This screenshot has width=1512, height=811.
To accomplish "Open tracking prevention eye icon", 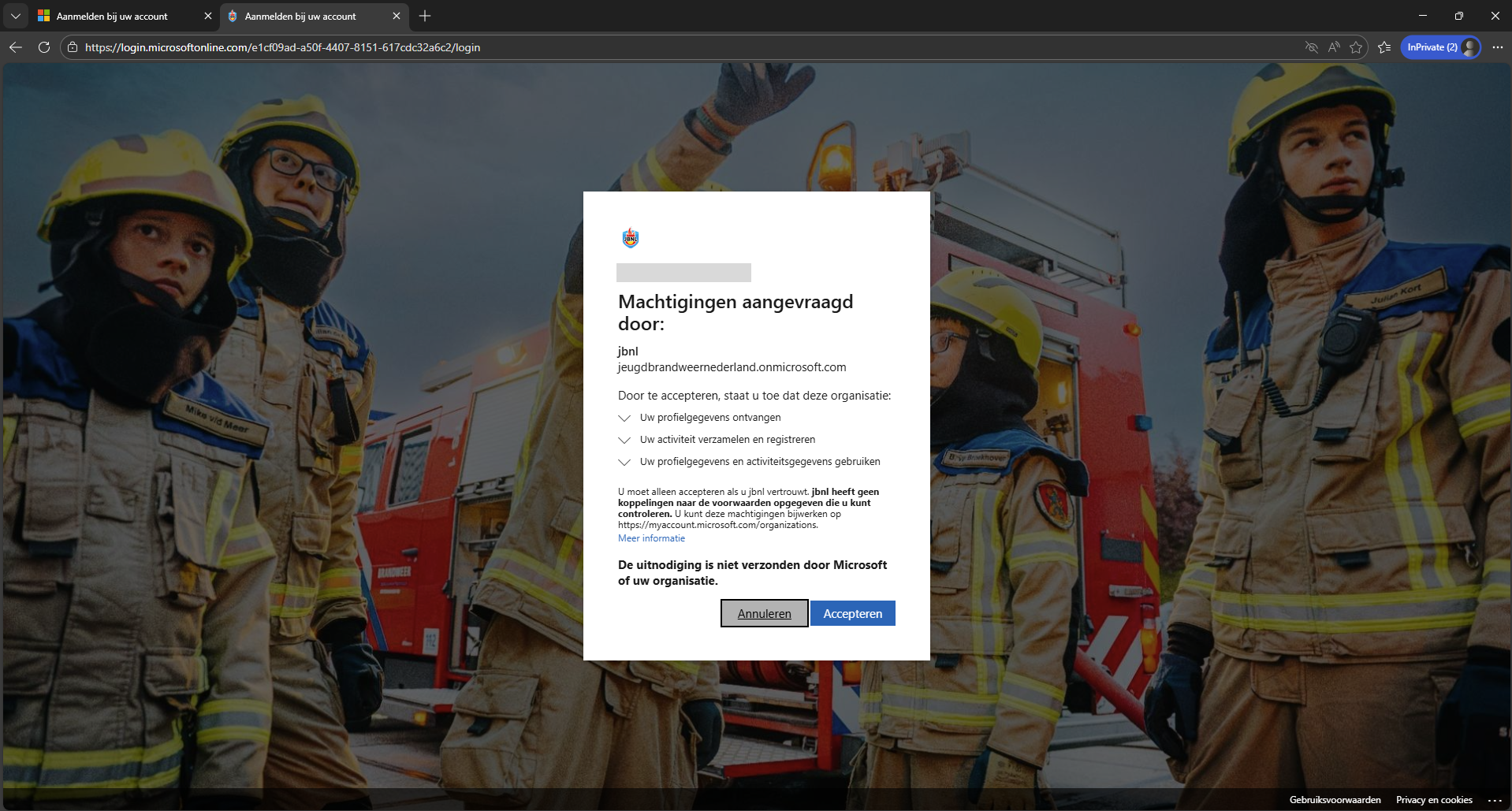I will [1312, 47].
